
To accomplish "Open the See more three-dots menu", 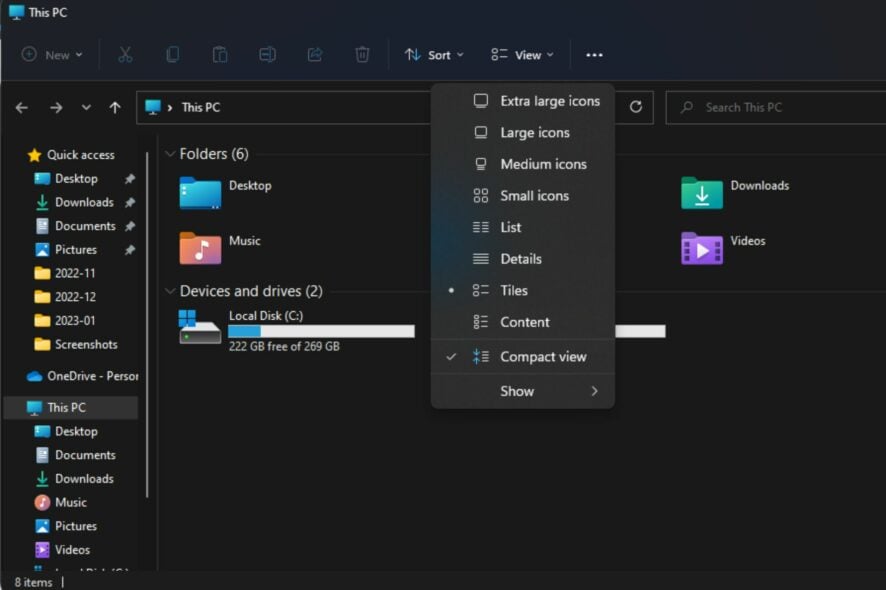I will (x=594, y=55).
